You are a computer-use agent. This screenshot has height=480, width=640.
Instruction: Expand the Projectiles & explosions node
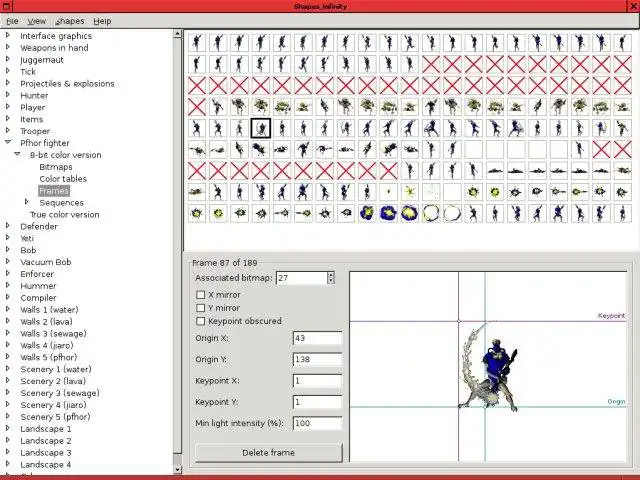pyautogui.click(x=7, y=83)
